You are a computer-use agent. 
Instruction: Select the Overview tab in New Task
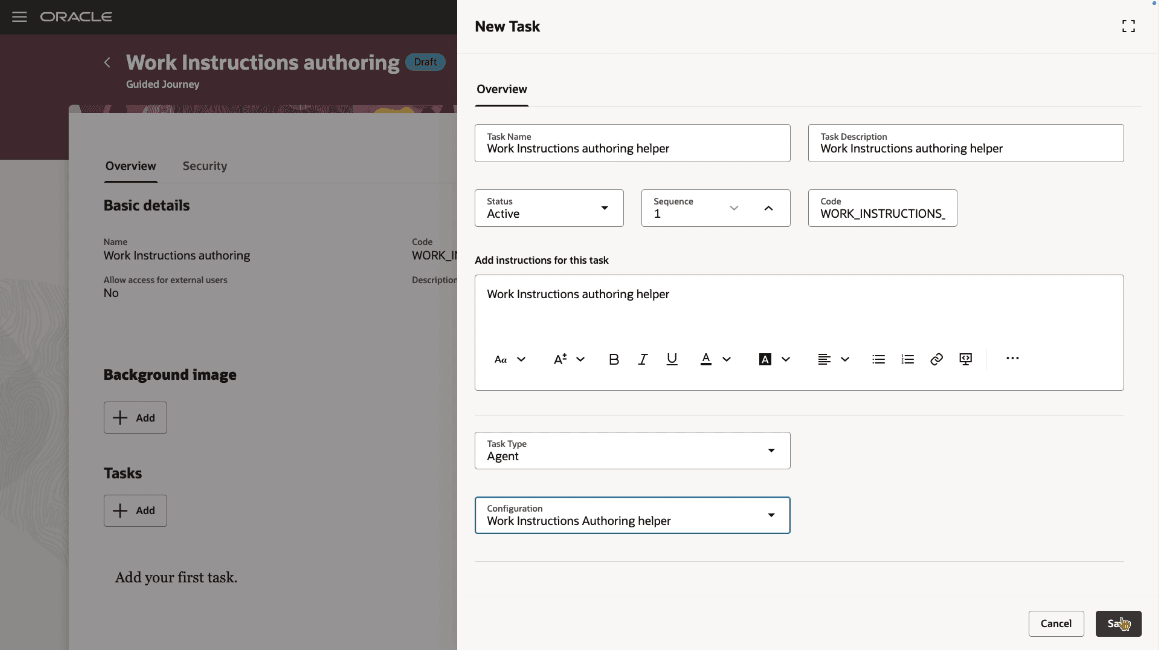click(x=502, y=89)
